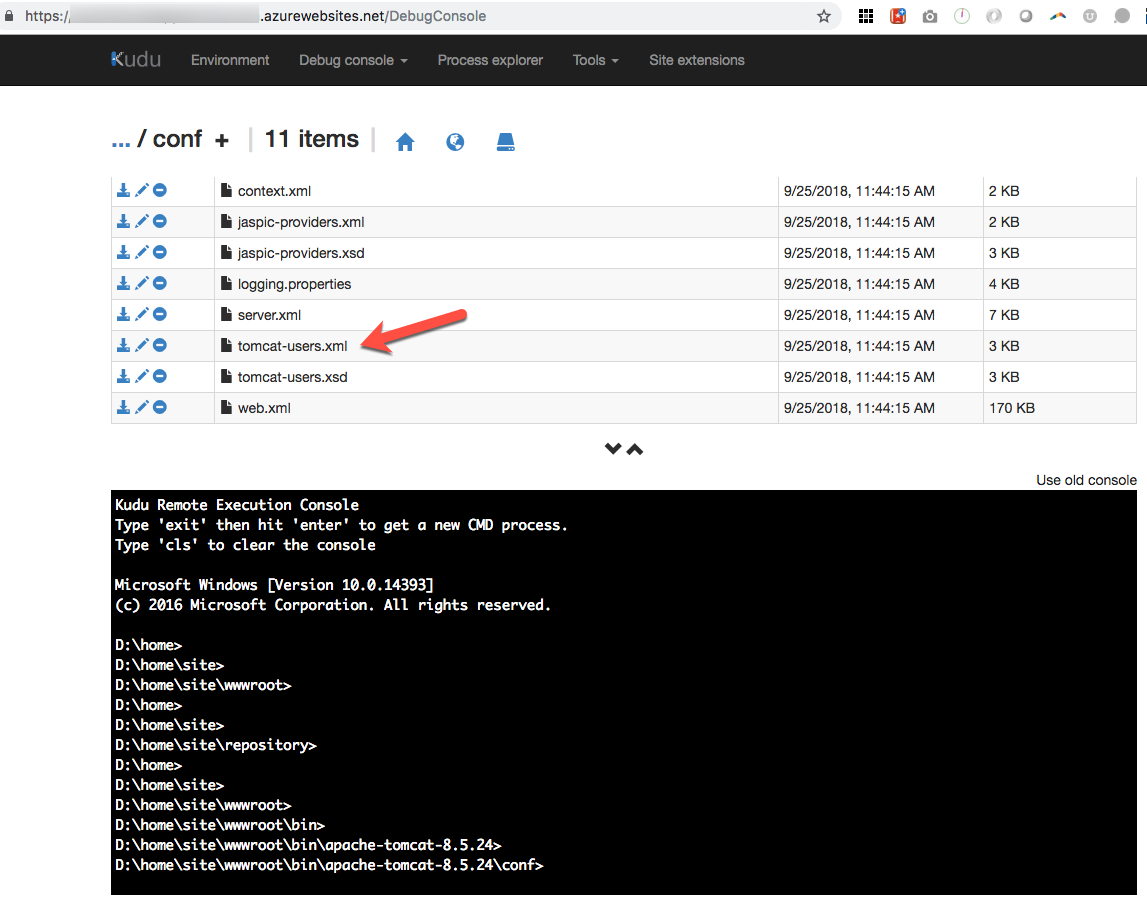Image resolution: width=1147 pixels, height=905 pixels.
Task: Go to home directory icon
Action: pyautogui.click(x=405, y=142)
